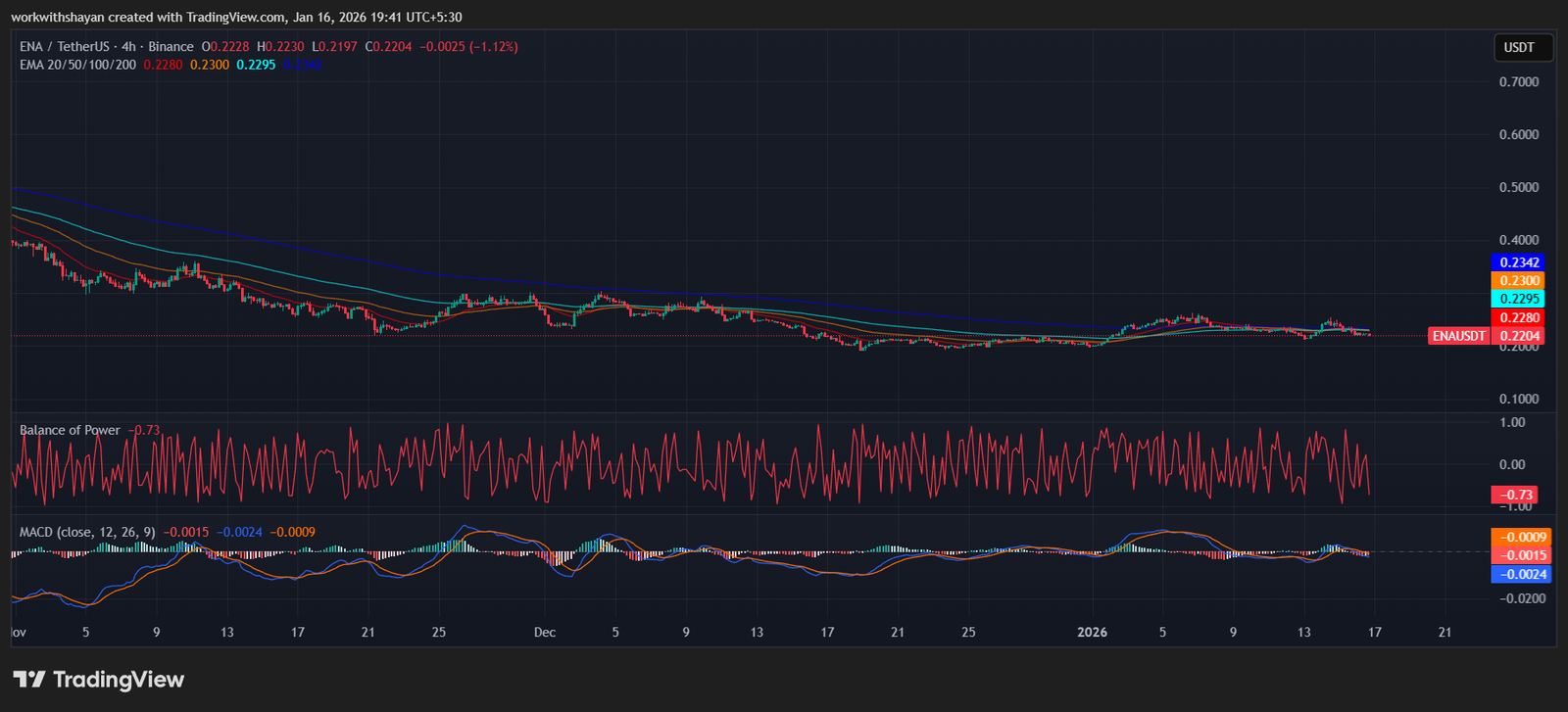Click the cyan 0.2295 EMA price tag
Image resolution: width=1568 pixels, height=712 pixels.
point(1519,299)
